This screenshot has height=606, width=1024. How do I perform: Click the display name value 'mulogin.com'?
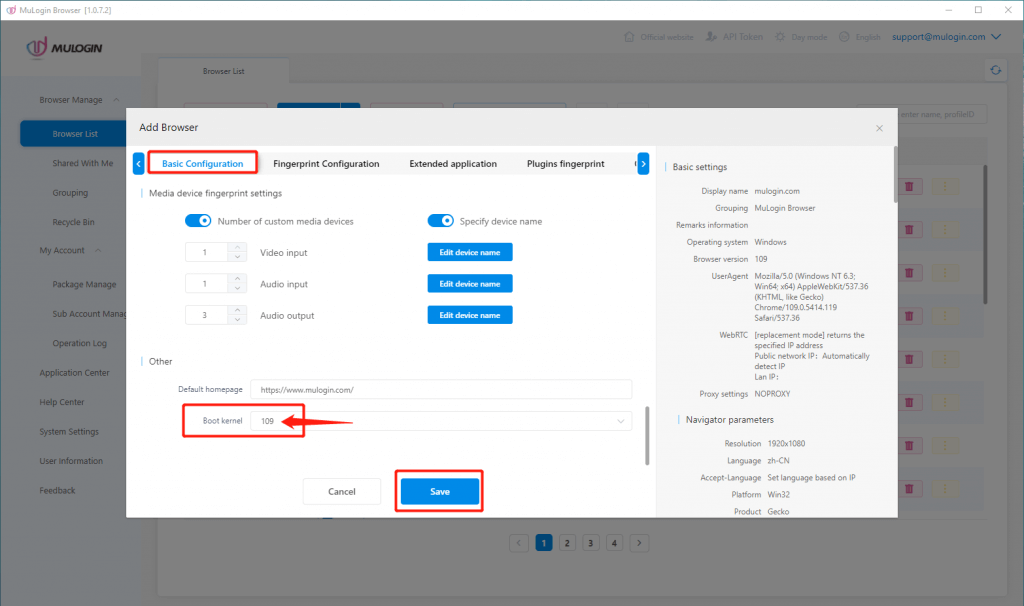click(x=776, y=191)
